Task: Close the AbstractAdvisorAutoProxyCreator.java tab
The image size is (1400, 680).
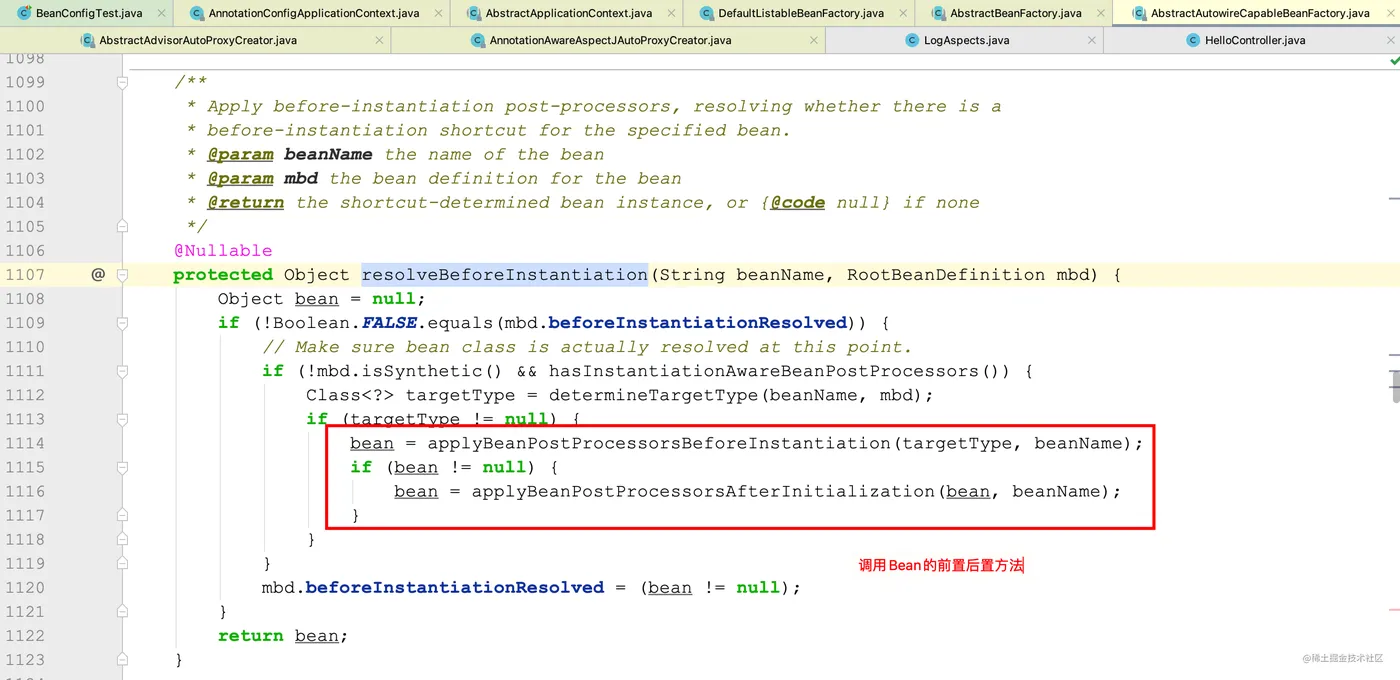Action: [x=379, y=41]
